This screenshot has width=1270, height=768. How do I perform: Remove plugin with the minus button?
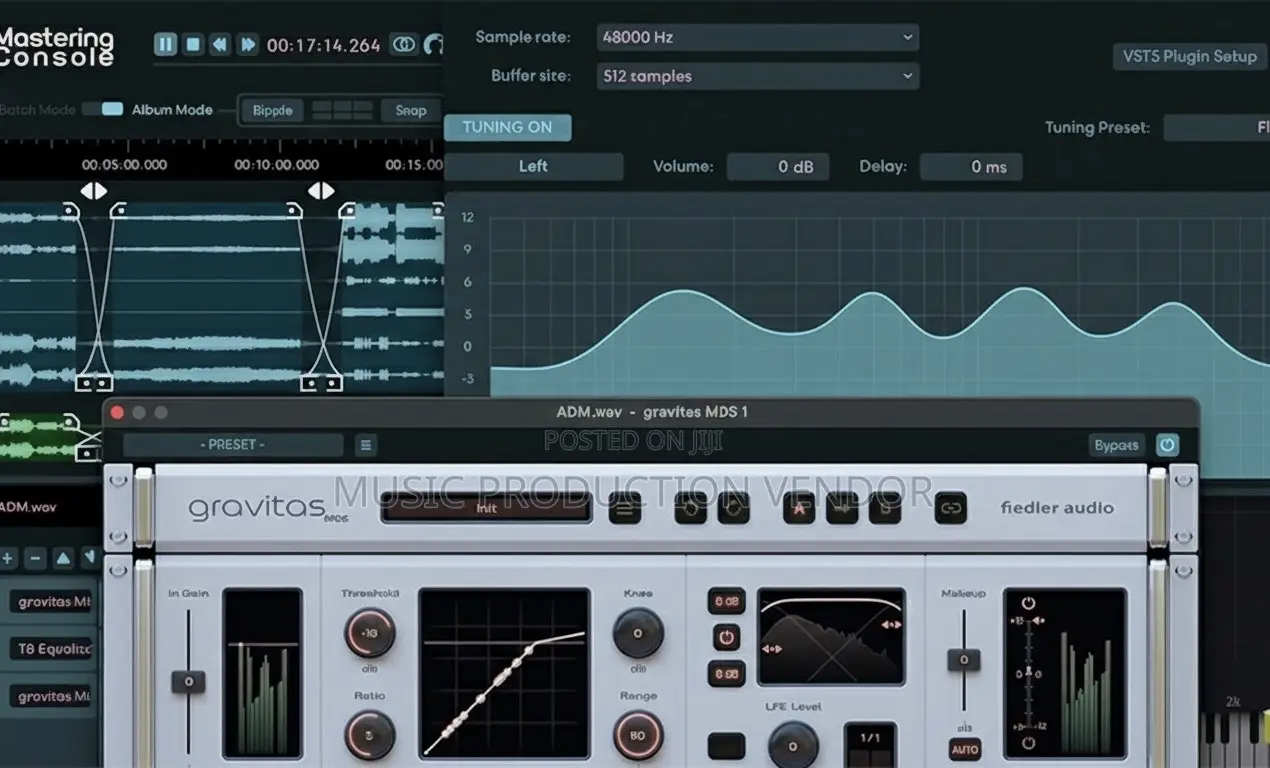point(35,558)
